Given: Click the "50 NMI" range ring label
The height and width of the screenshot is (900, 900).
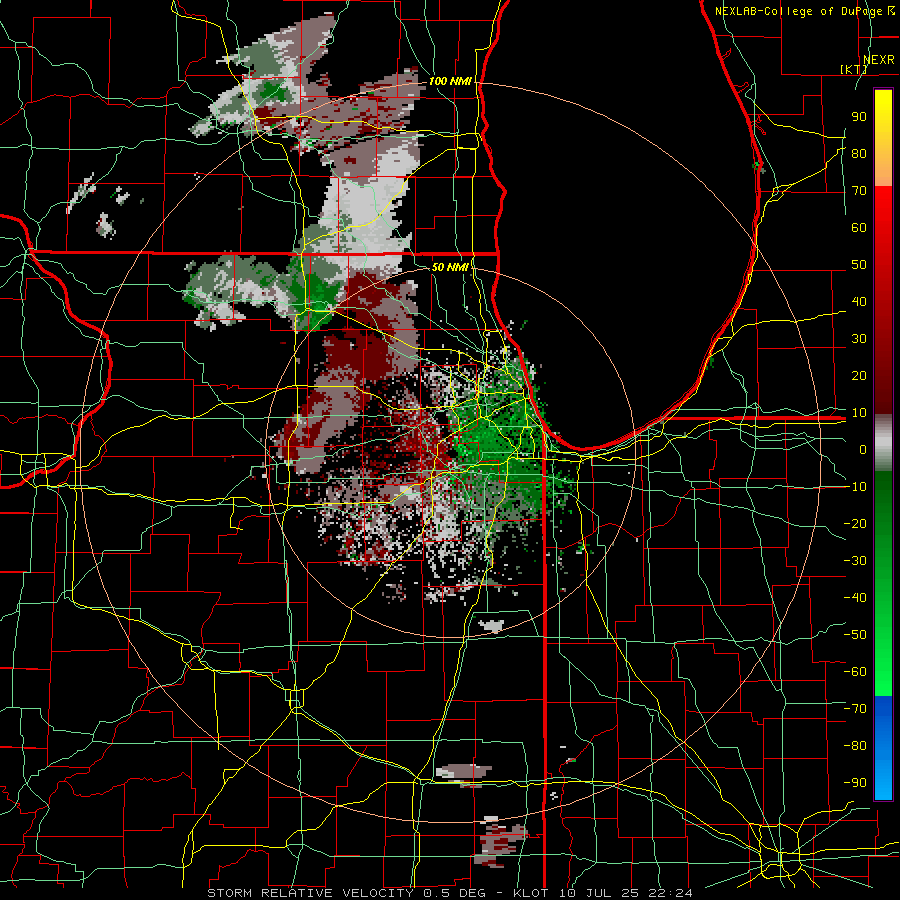Looking at the screenshot, I should coord(450,267).
